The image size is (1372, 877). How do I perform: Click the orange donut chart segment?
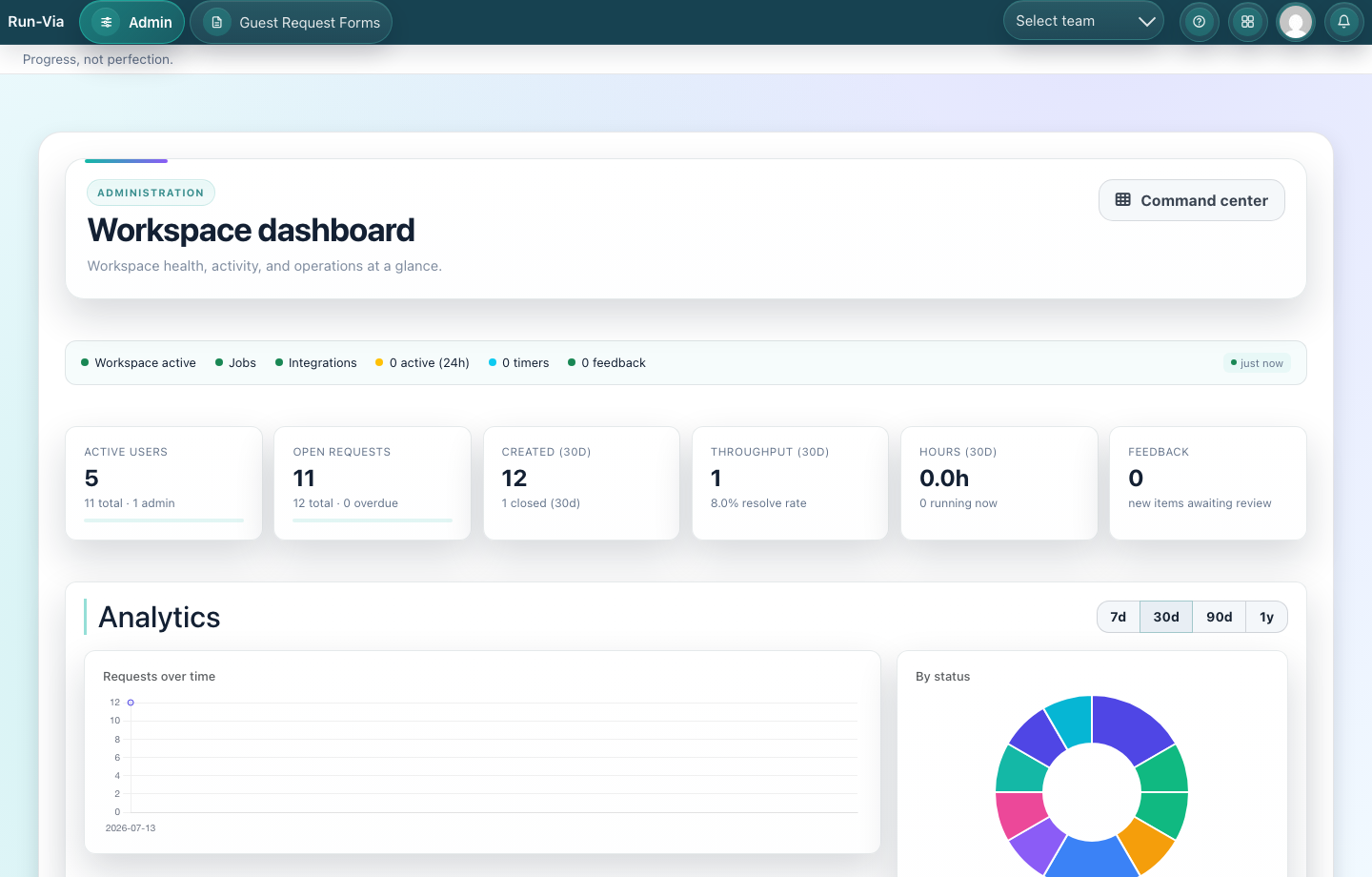[1146, 844]
